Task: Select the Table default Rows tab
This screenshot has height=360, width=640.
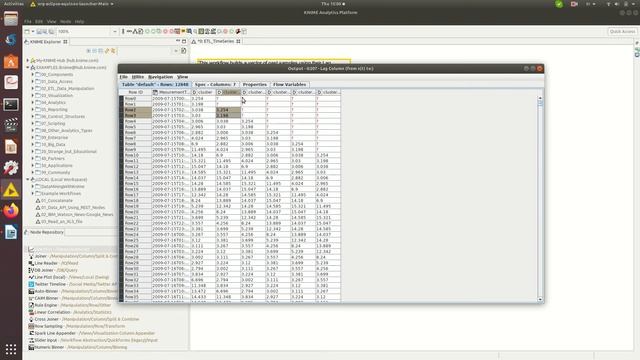Action: click(x=155, y=84)
